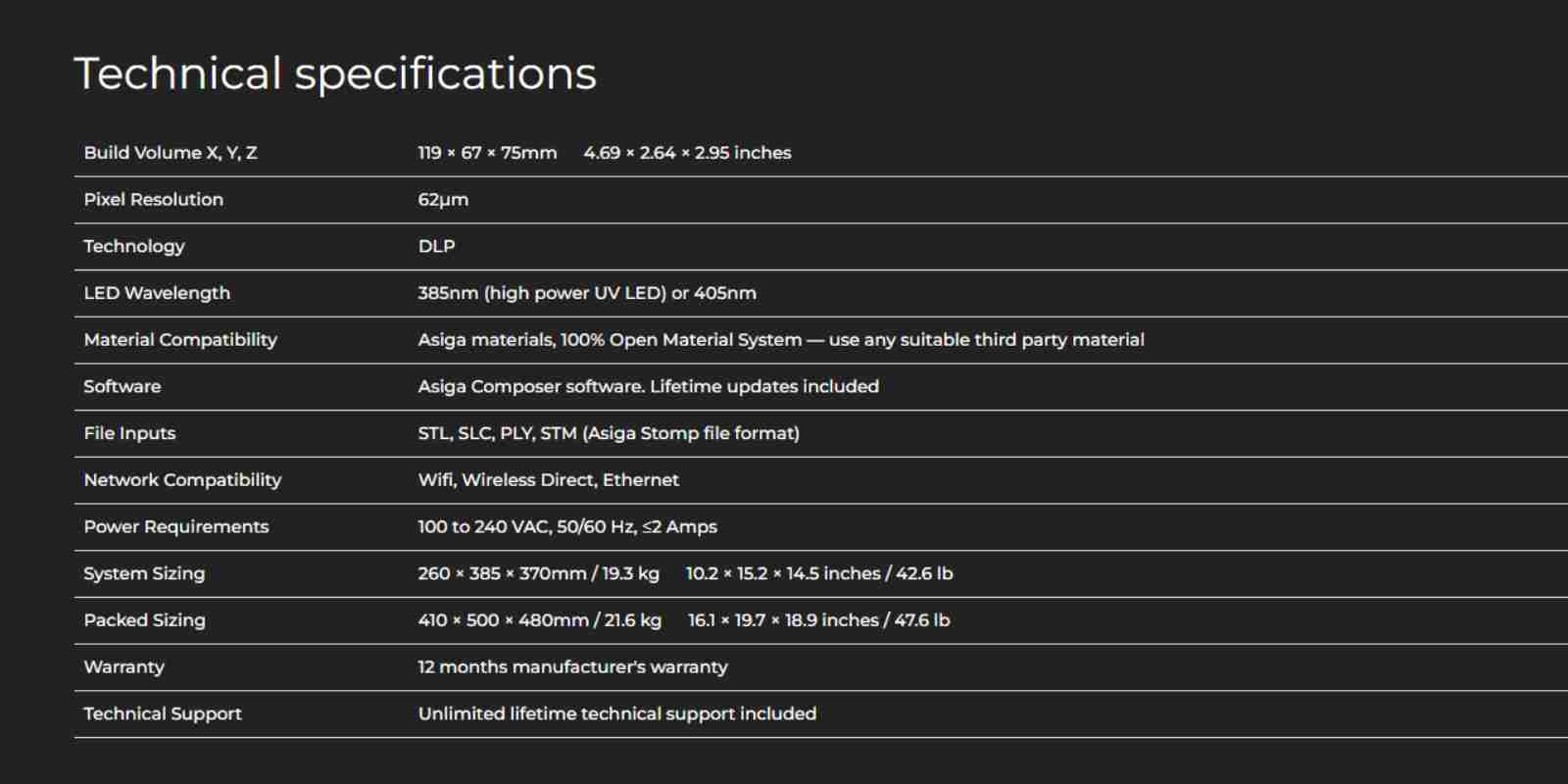Select the Technology row label
The width and height of the screenshot is (1568, 784).
(134, 247)
